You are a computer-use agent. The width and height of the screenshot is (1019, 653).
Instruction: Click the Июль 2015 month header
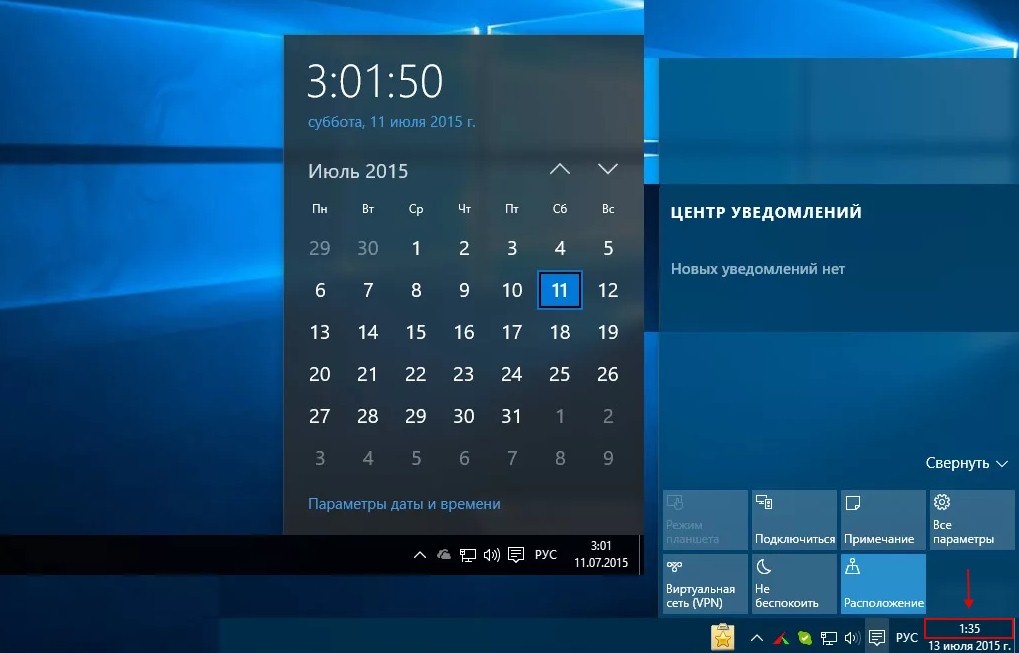tap(358, 172)
